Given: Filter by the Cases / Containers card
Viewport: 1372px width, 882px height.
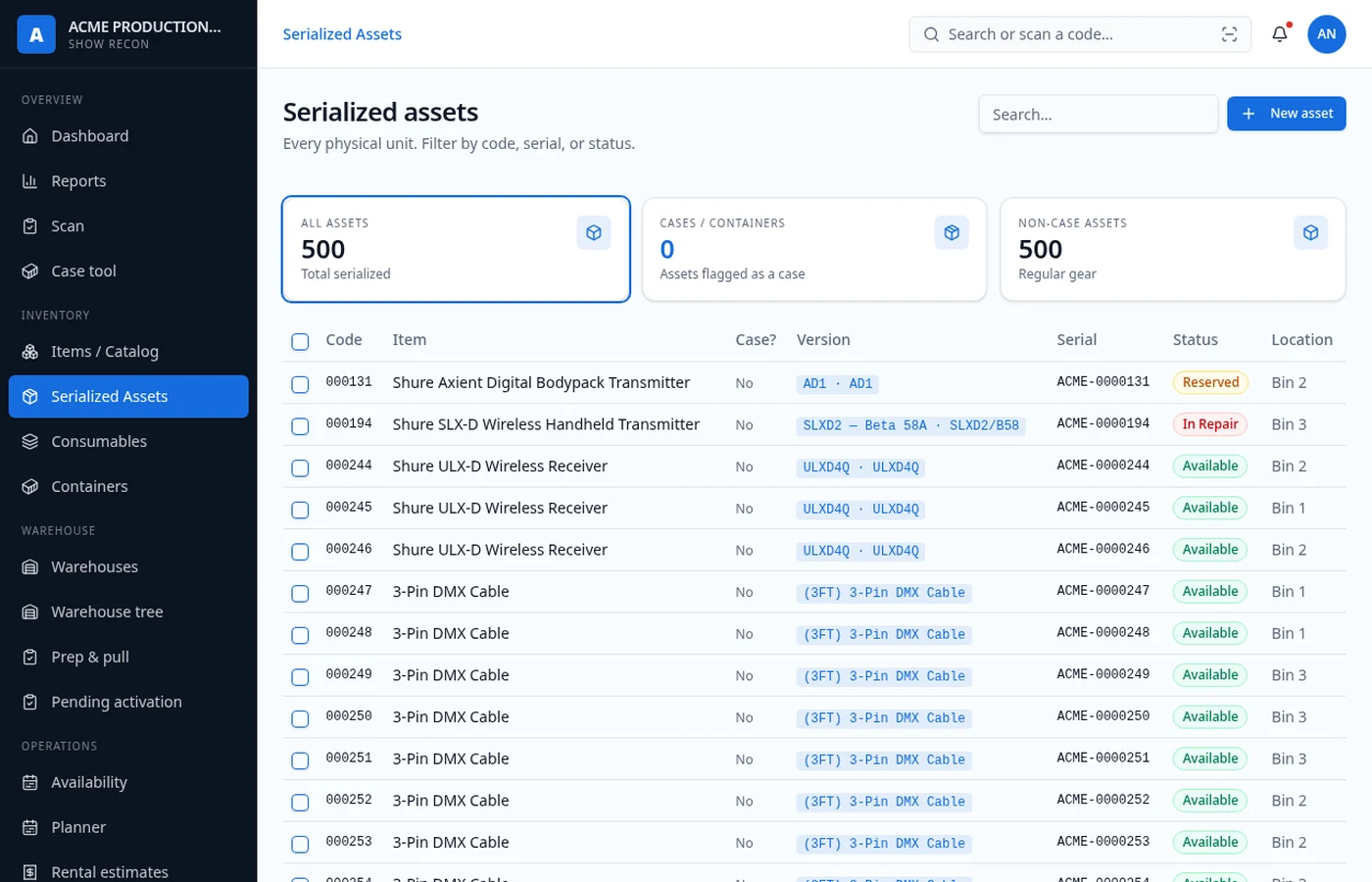Looking at the screenshot, I should pos(814,249).
